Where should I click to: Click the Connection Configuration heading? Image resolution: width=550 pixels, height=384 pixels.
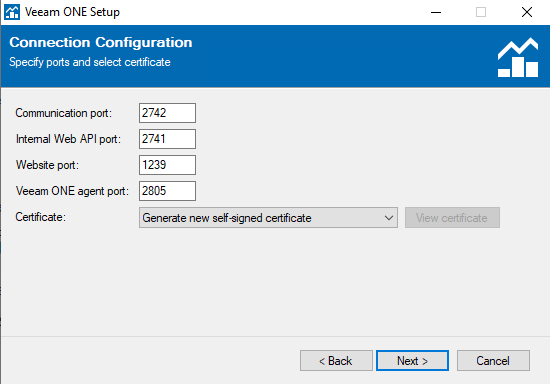tap(101, 42)
